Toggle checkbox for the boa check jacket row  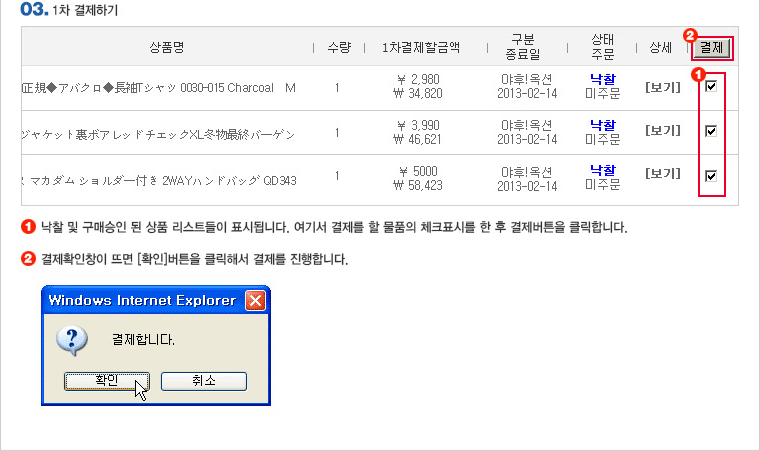pyautogui.click(x=711, y=130)
